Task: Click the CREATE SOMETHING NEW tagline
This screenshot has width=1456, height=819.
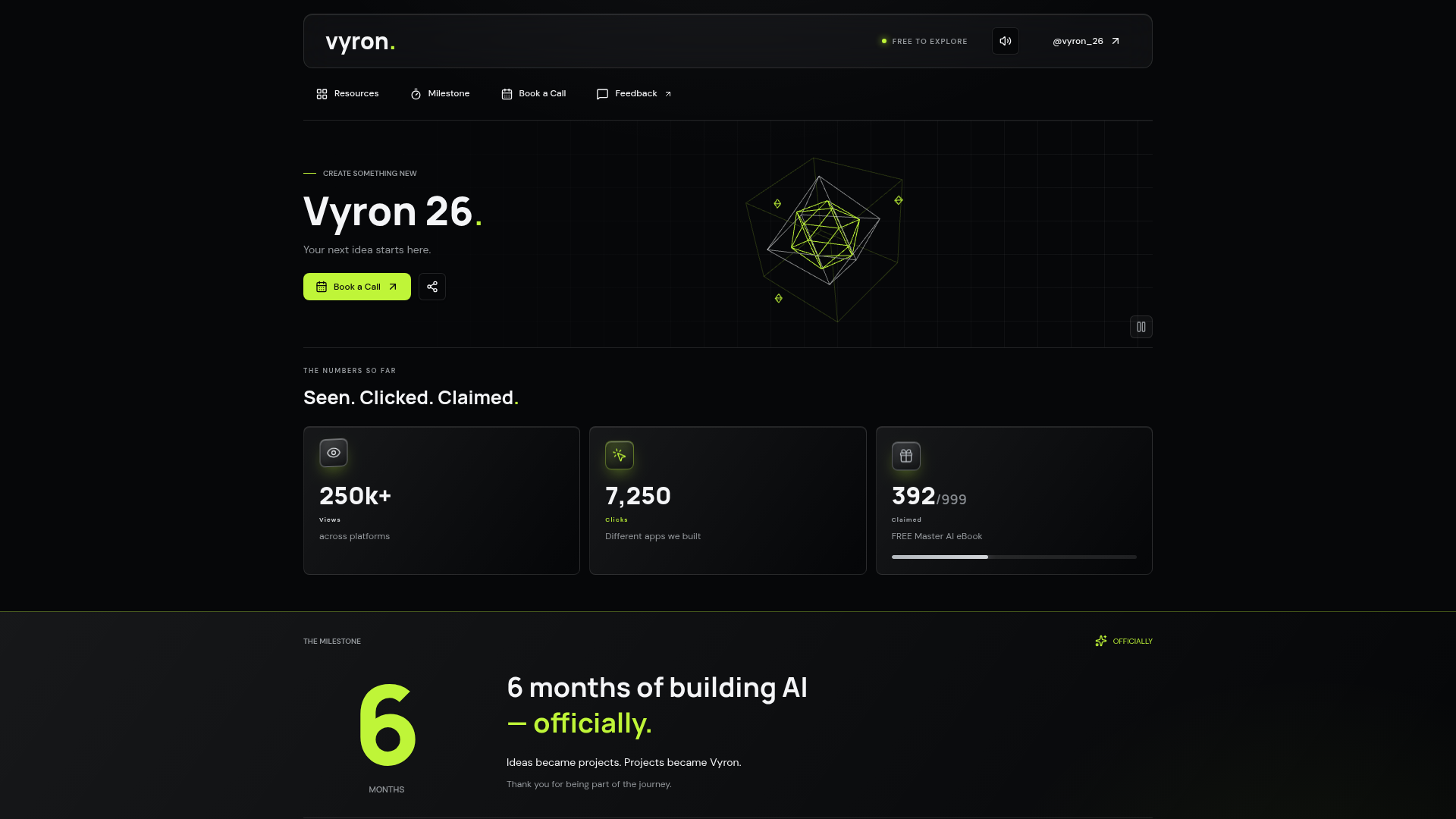Action: point(370,174)
